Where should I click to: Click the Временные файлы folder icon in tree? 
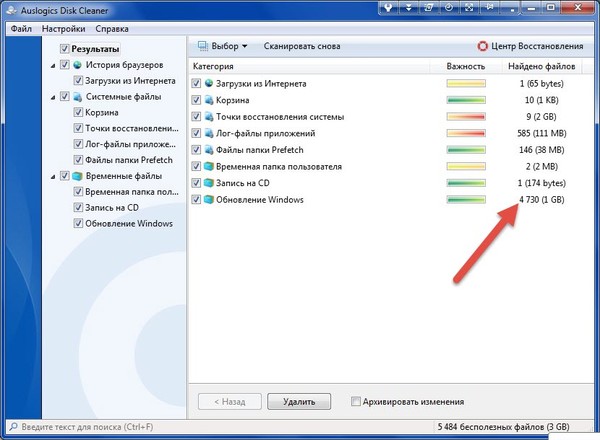coord(77,176)
